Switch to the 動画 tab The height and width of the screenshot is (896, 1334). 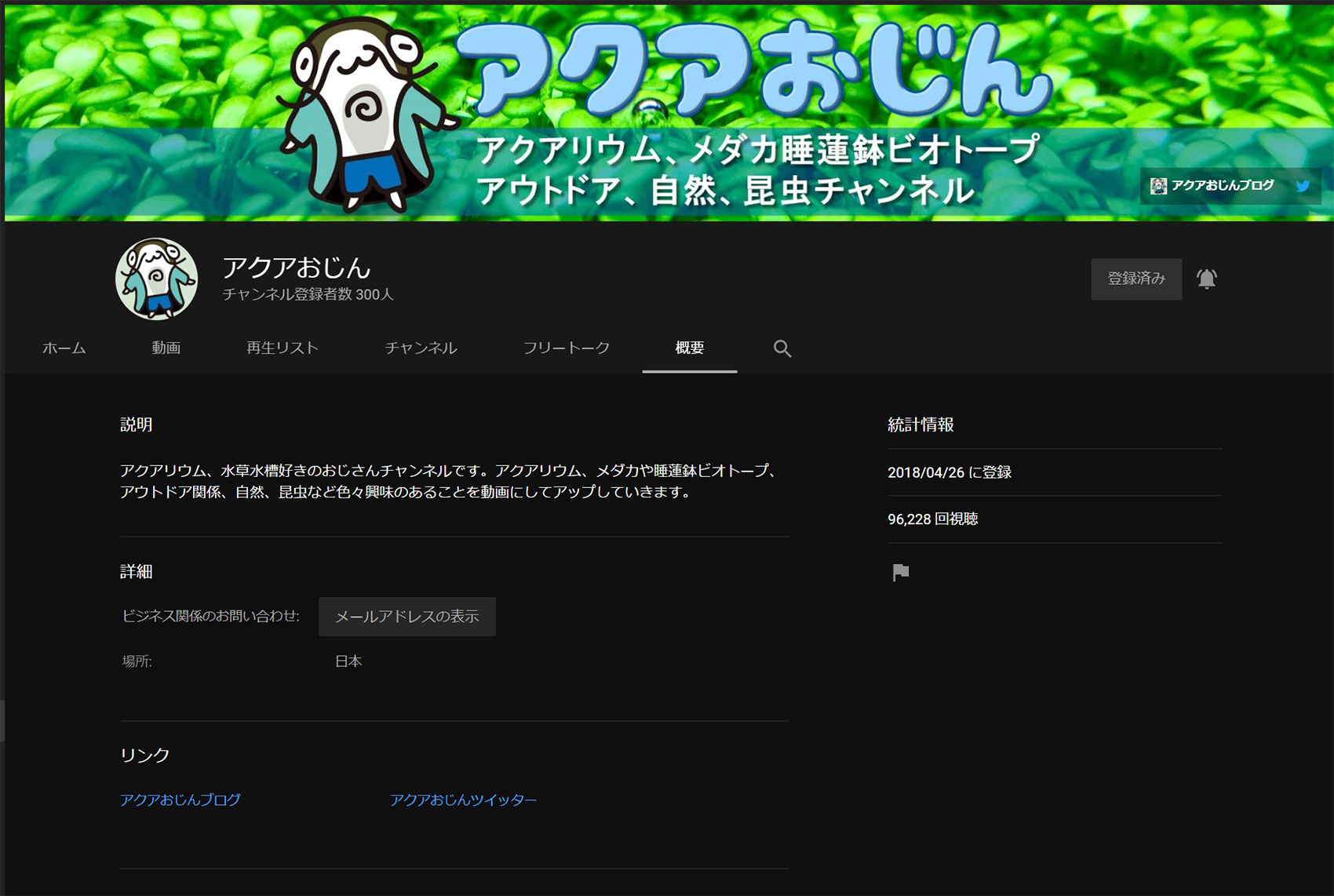pyautogui.click(x=166, y=348)
